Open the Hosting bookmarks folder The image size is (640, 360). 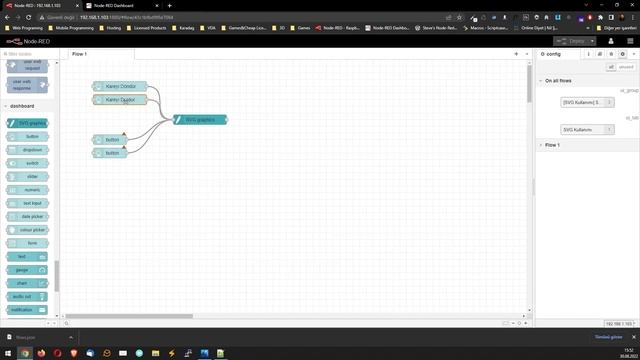point(110,28)
